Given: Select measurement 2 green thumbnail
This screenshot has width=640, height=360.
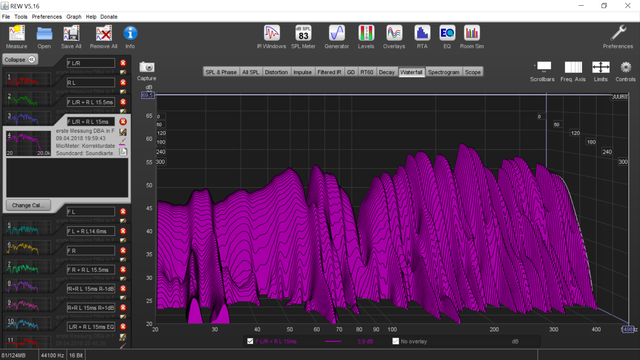Looking at the screenshot, I should point(29,100).
